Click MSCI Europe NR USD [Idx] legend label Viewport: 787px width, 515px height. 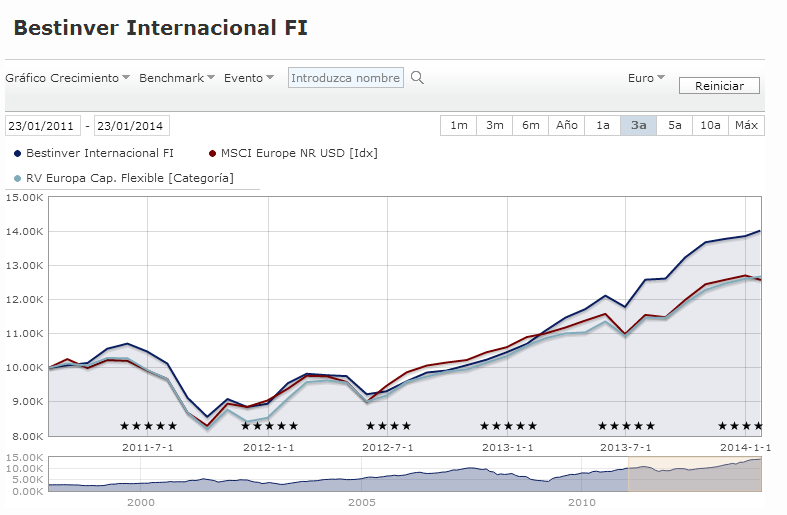pyautogui.click(x=299, y=153)
